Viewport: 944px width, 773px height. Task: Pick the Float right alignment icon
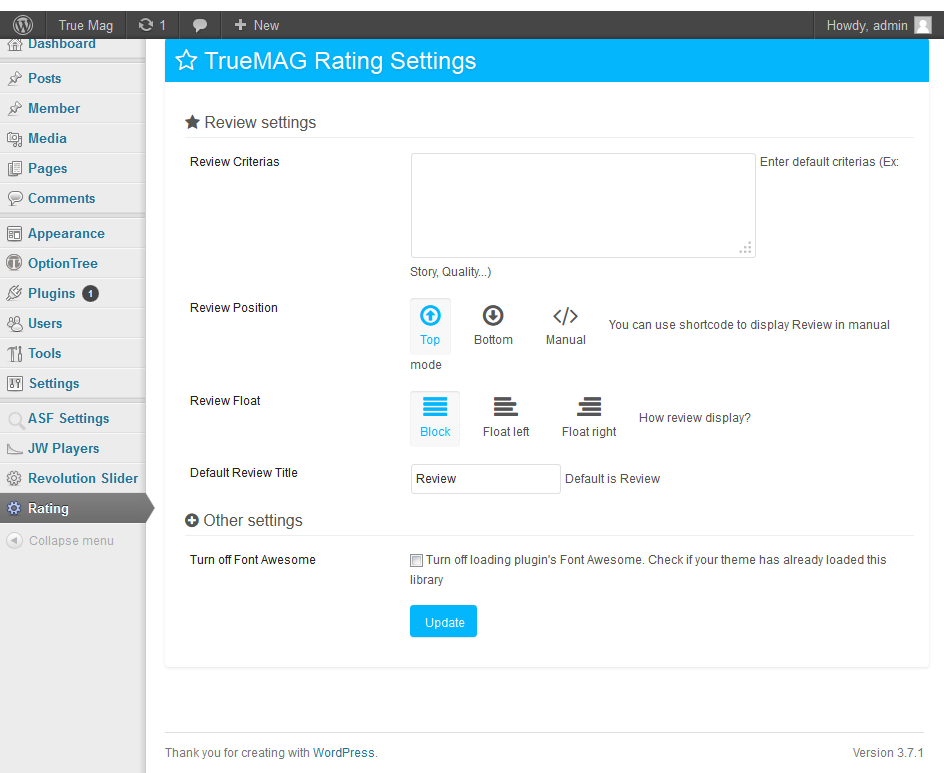pos(589,407)
